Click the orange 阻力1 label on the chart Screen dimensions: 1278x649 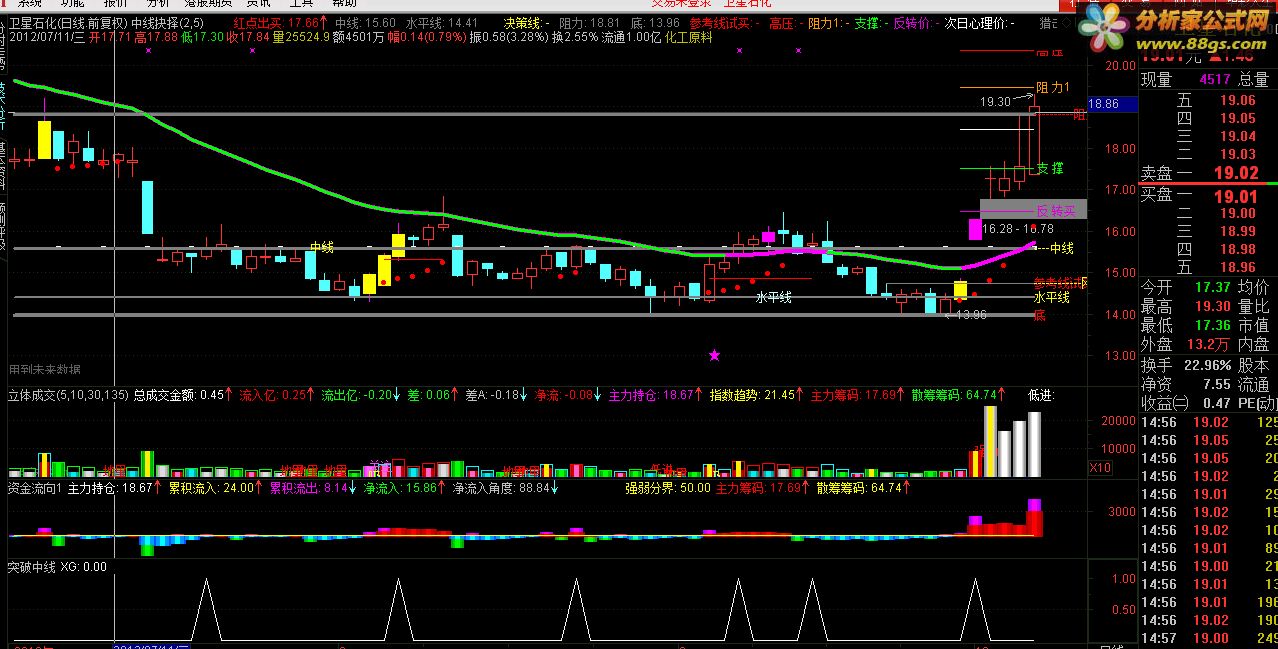(x=1052, y=88)
